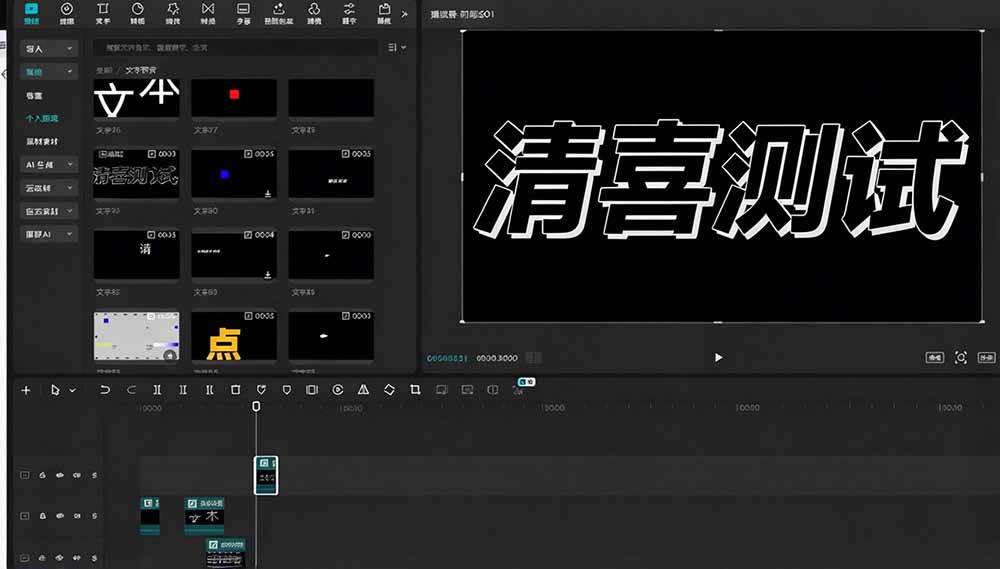This screenshot has width=1000, height=569.
Task: Select the highlighted clip at the playhead
Action: [266, 475]
